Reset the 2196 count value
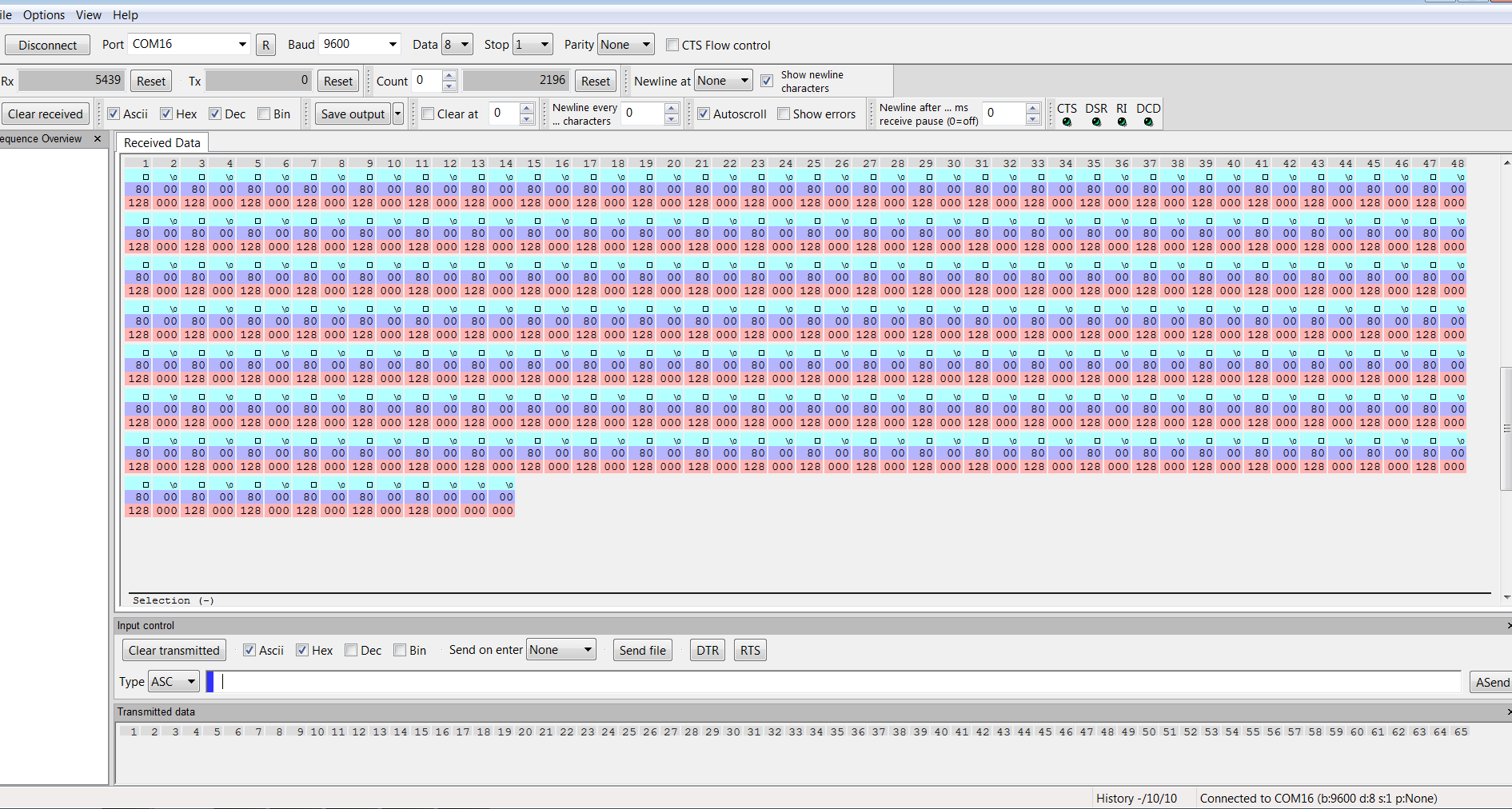The image size is (1512, 809). coord(596,81)
